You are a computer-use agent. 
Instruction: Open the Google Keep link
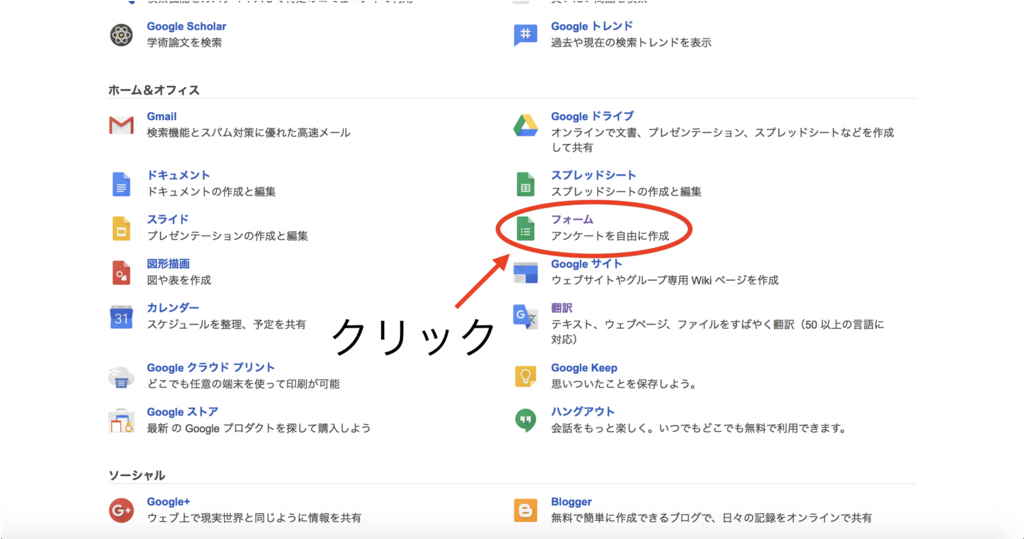584,368
